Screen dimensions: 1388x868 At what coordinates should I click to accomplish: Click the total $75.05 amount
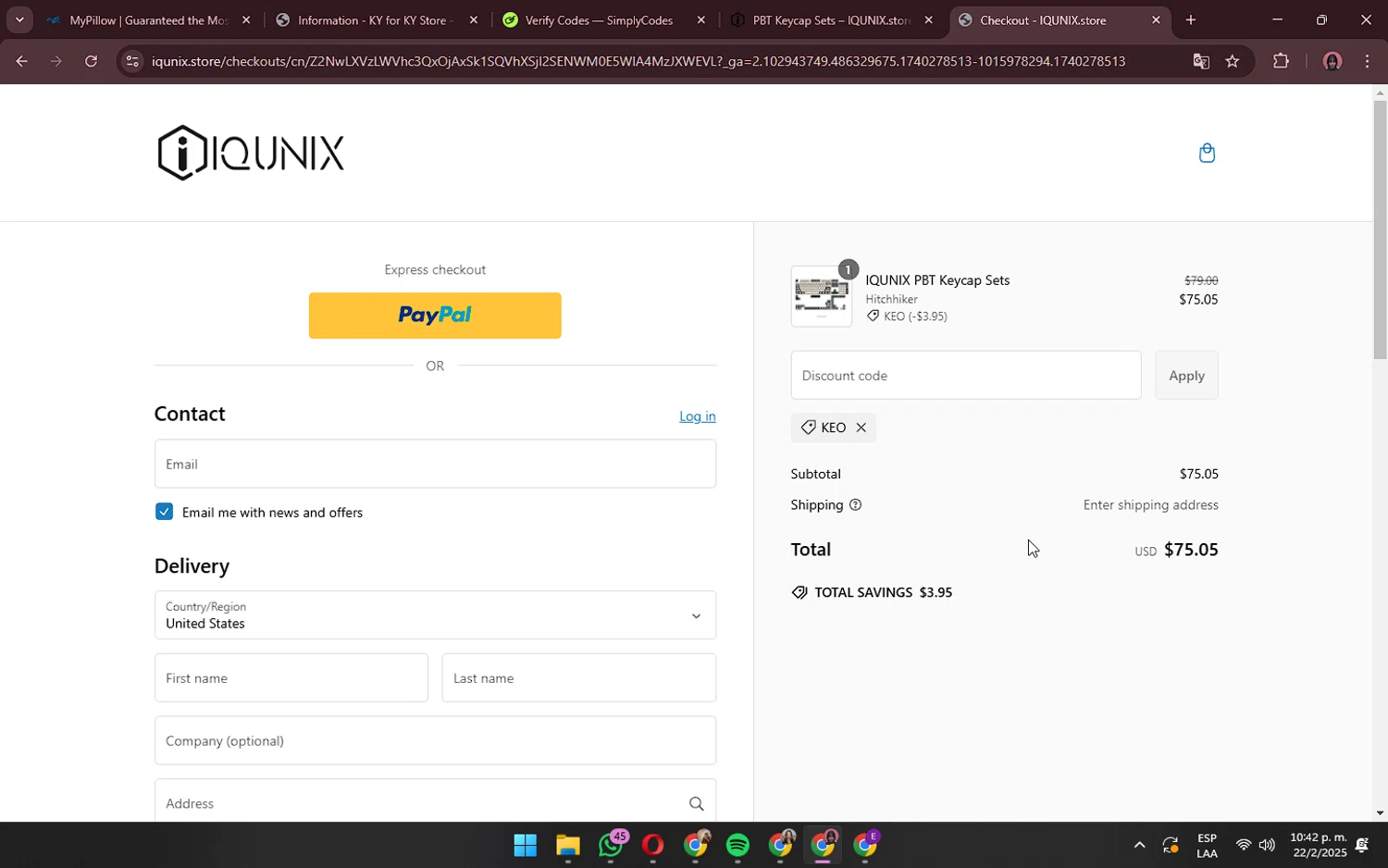[1191, 550]
